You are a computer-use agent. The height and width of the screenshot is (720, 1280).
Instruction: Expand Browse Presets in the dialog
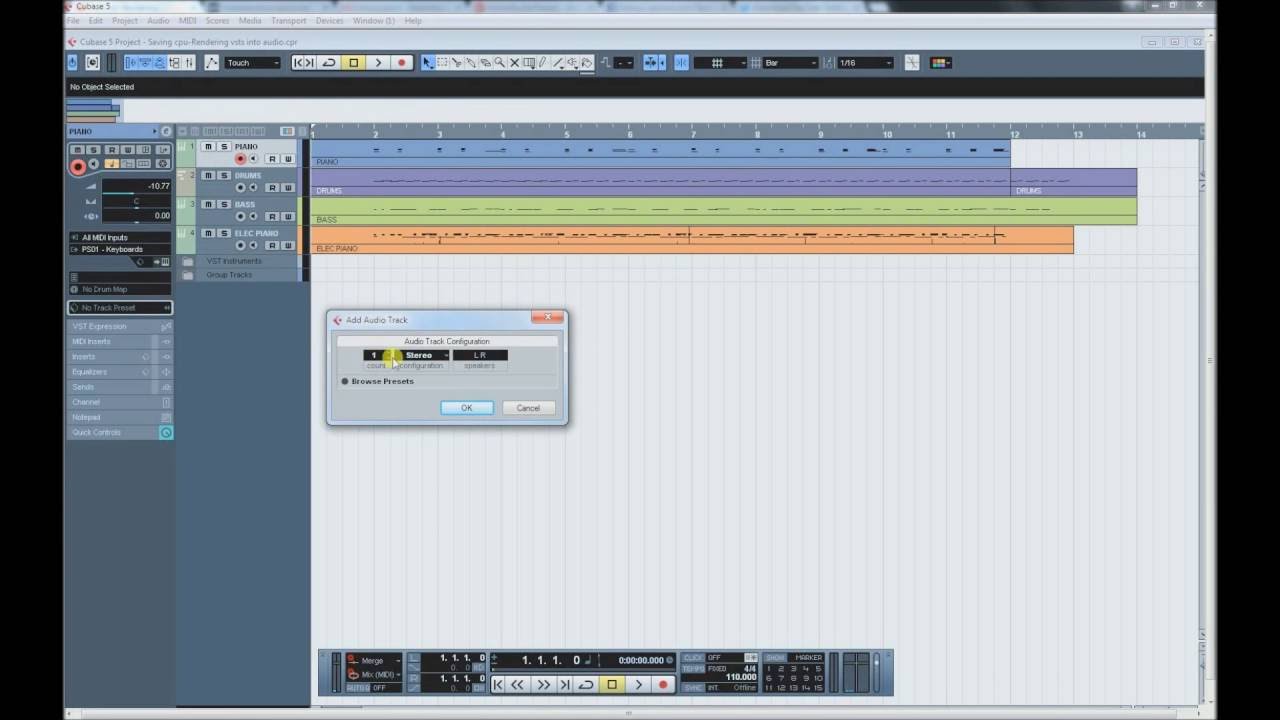(x=377, y=381)
